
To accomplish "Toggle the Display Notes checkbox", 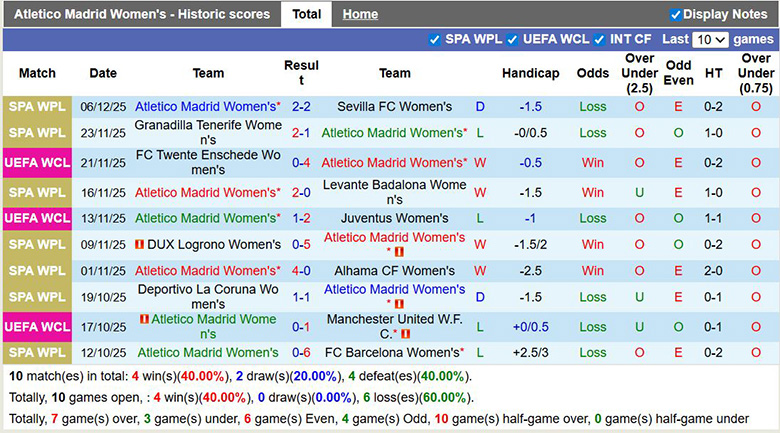I will tap(676, 15).
